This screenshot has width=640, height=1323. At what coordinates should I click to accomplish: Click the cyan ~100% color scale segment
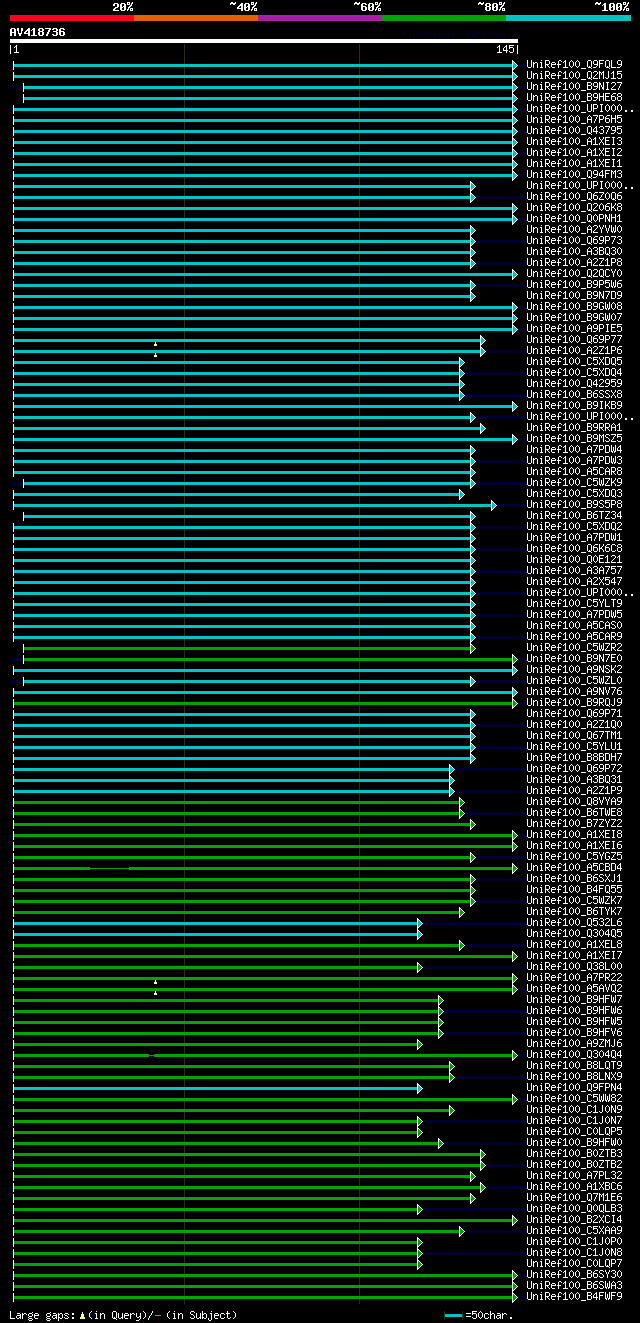(568, 18)
